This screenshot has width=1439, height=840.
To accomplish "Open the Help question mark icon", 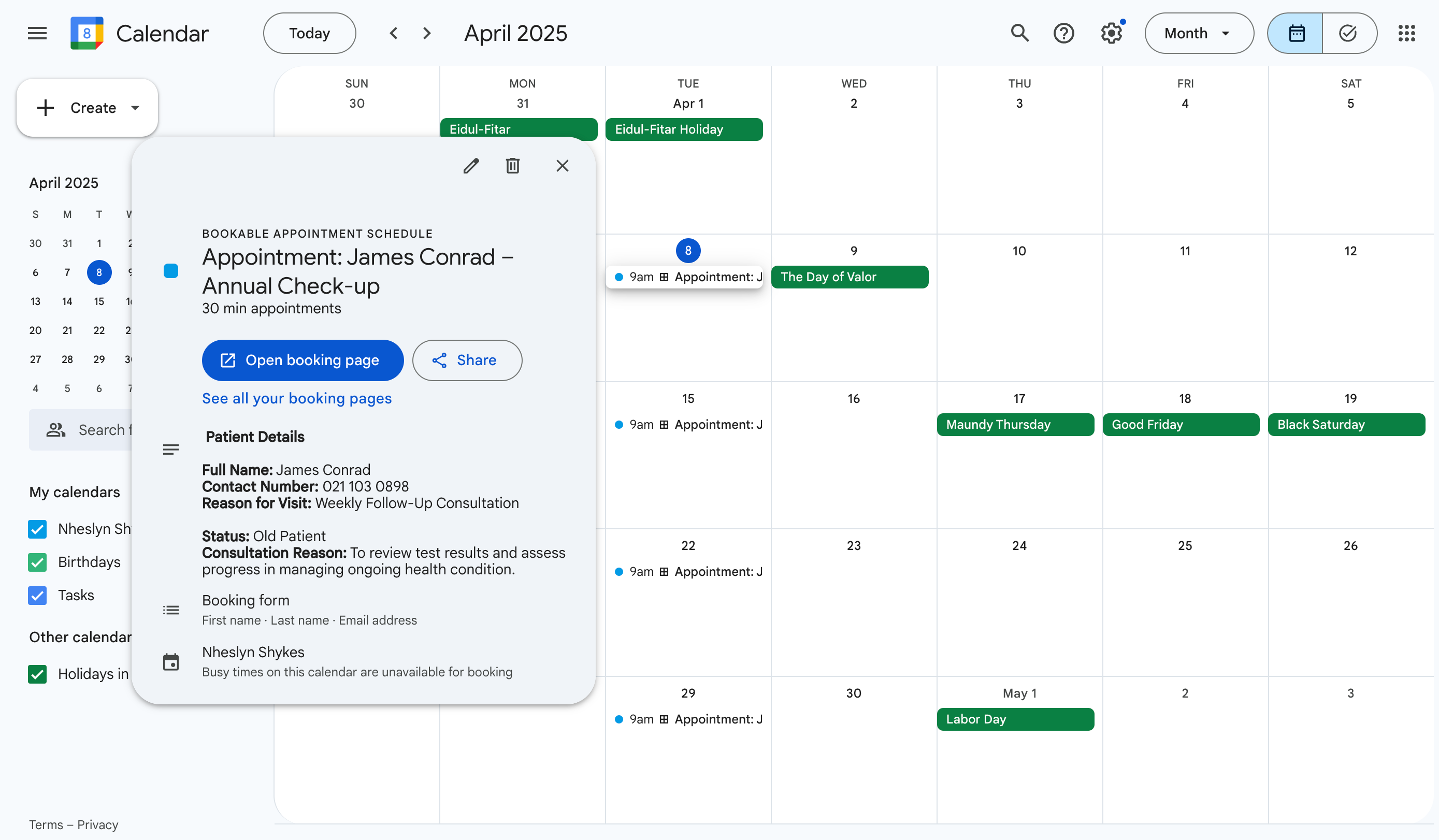I will click(x=1063, y=33).
